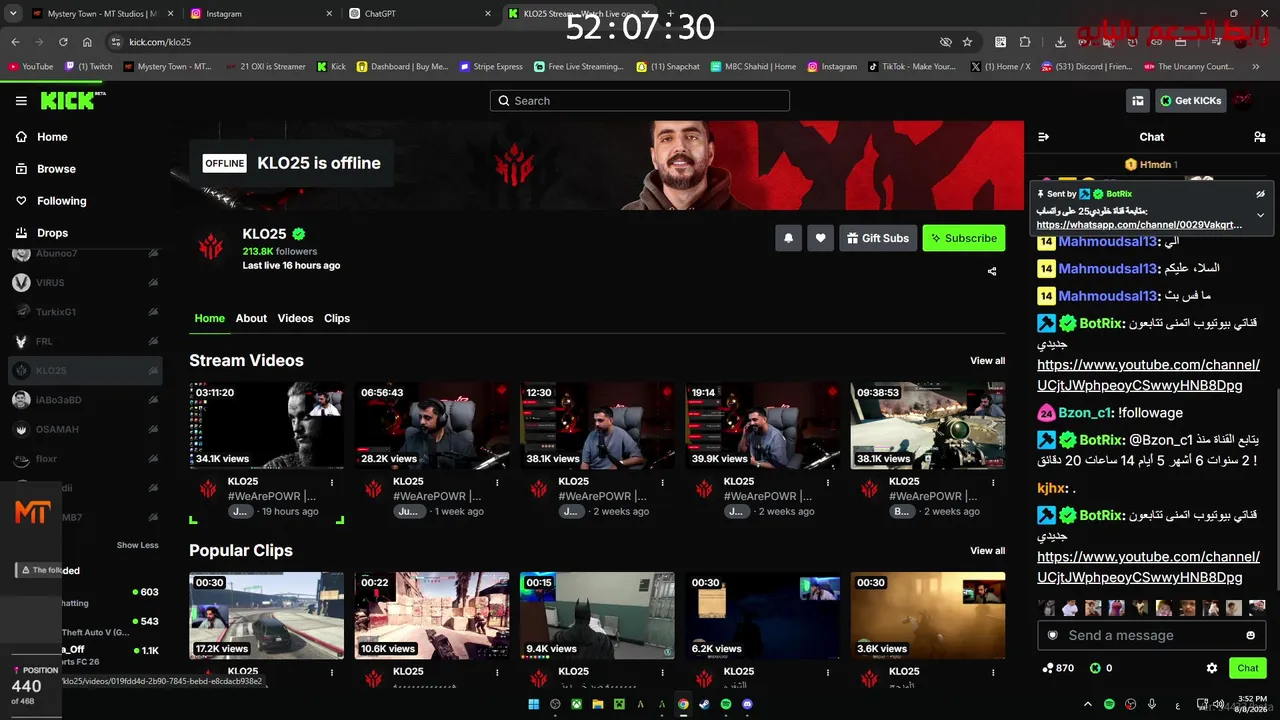Screen dimensions: 1280x720
Task: Click the green Chat send button
Action: pyautogui.click(x=1248, y=668)
